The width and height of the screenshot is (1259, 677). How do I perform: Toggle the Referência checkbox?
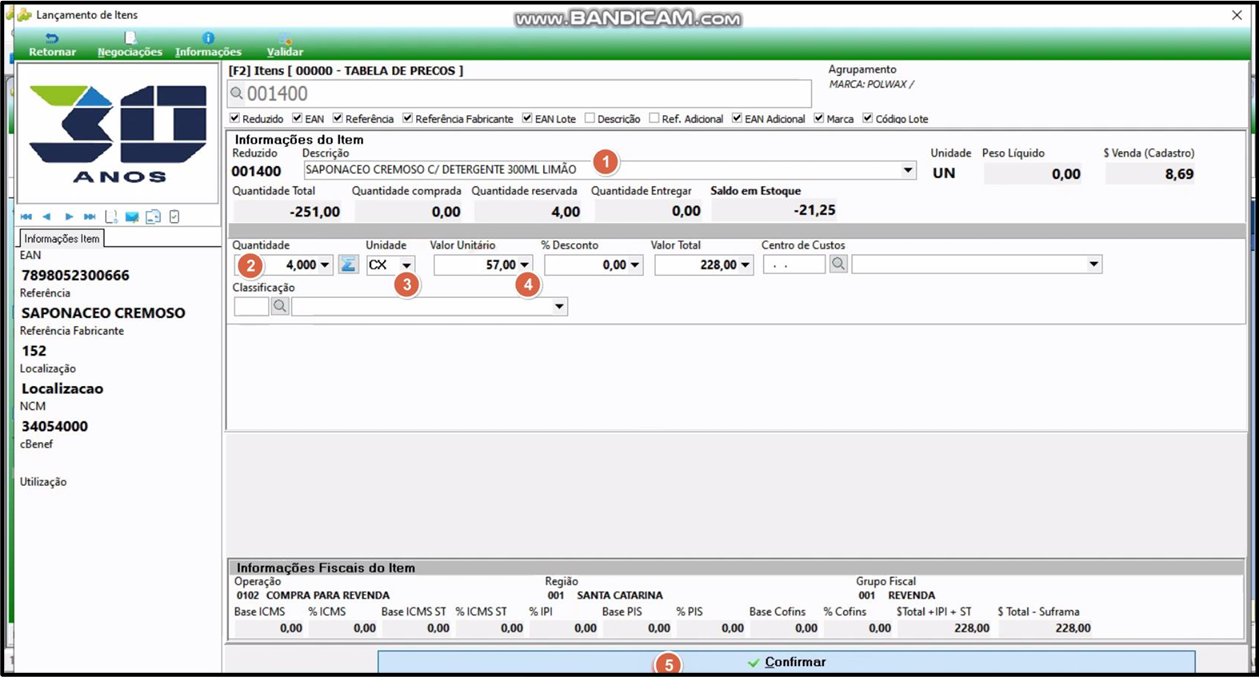click(338, 118)
